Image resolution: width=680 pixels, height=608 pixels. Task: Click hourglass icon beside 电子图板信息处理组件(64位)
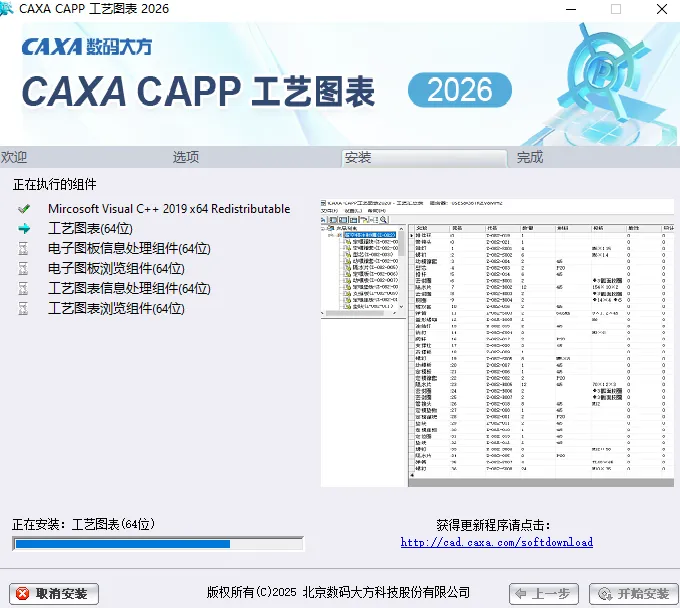[x=23, y=248]
